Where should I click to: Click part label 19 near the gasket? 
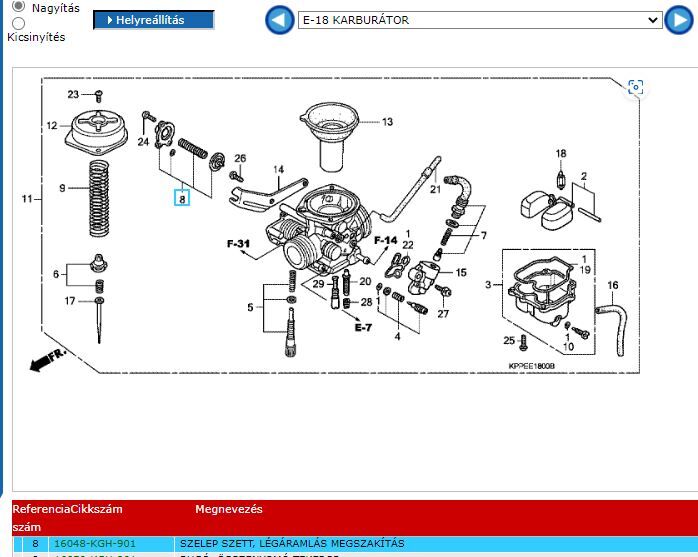coord(585,270)
